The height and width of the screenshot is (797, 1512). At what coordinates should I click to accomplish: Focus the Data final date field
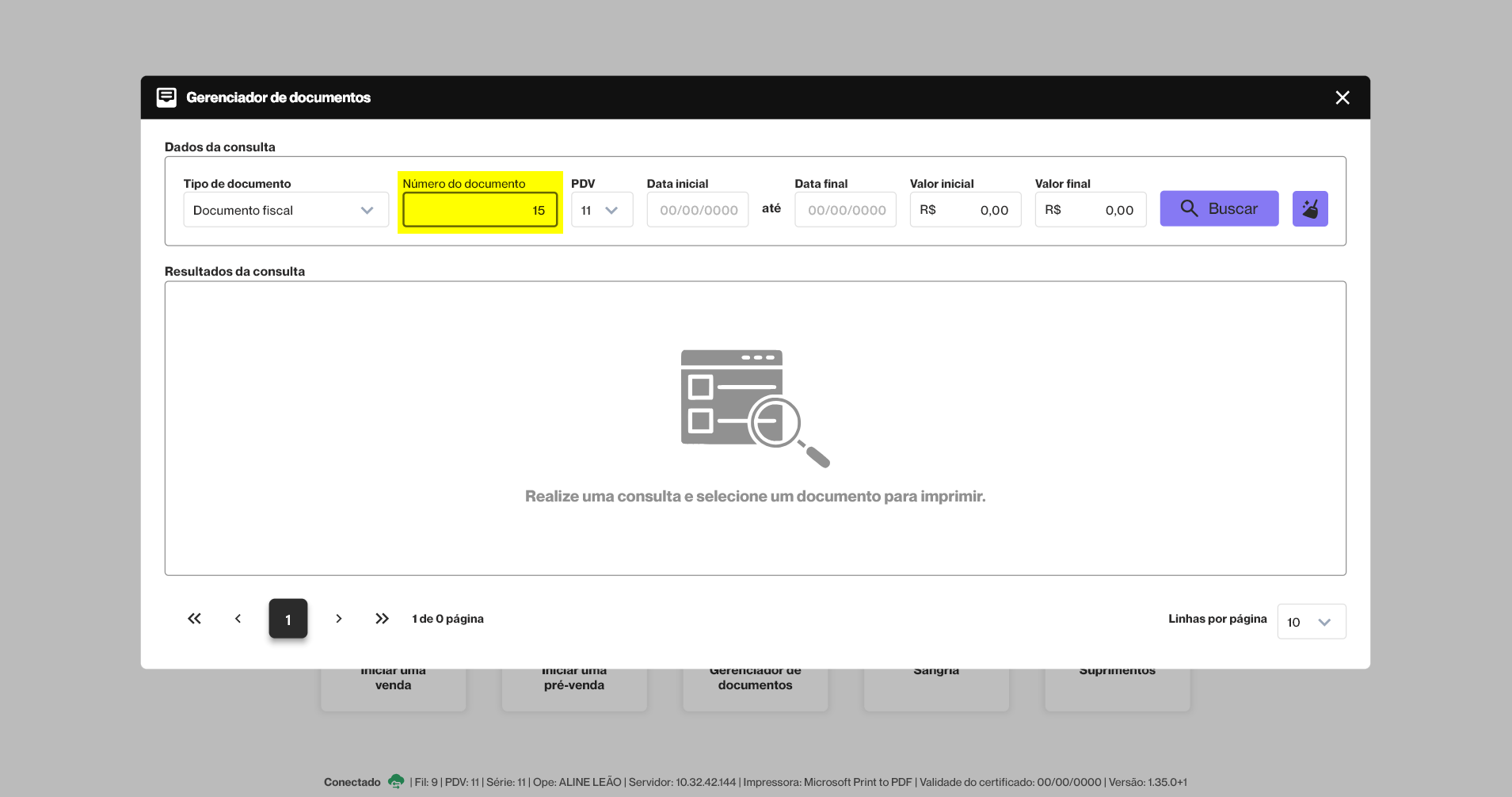(x=845, y=210)
